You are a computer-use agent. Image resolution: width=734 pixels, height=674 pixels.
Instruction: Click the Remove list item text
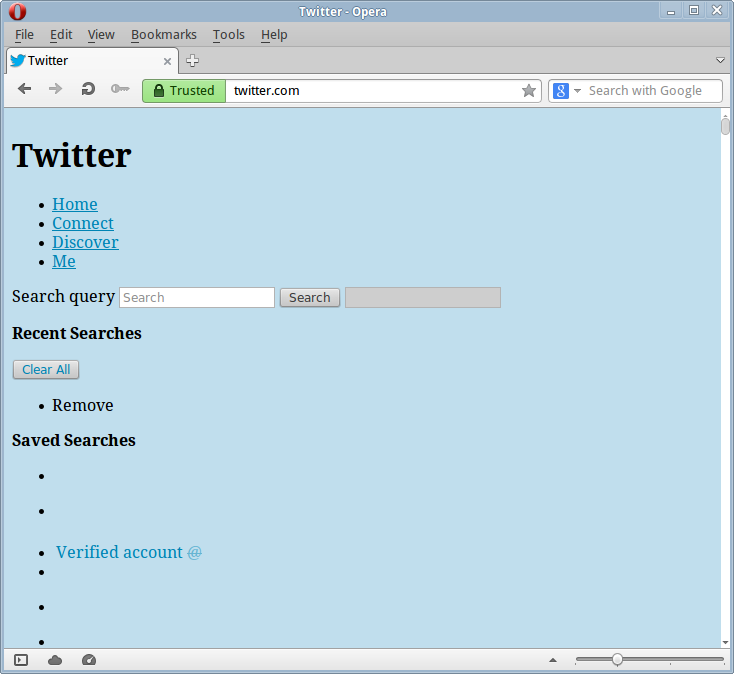click(x=82, y=405)
